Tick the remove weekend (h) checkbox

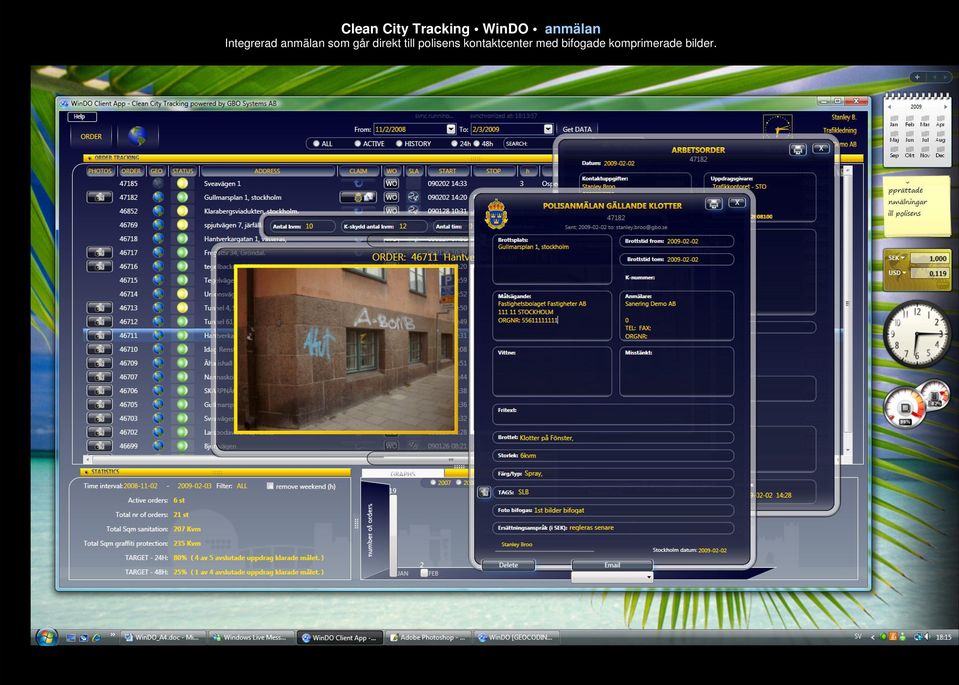point(270,486)
